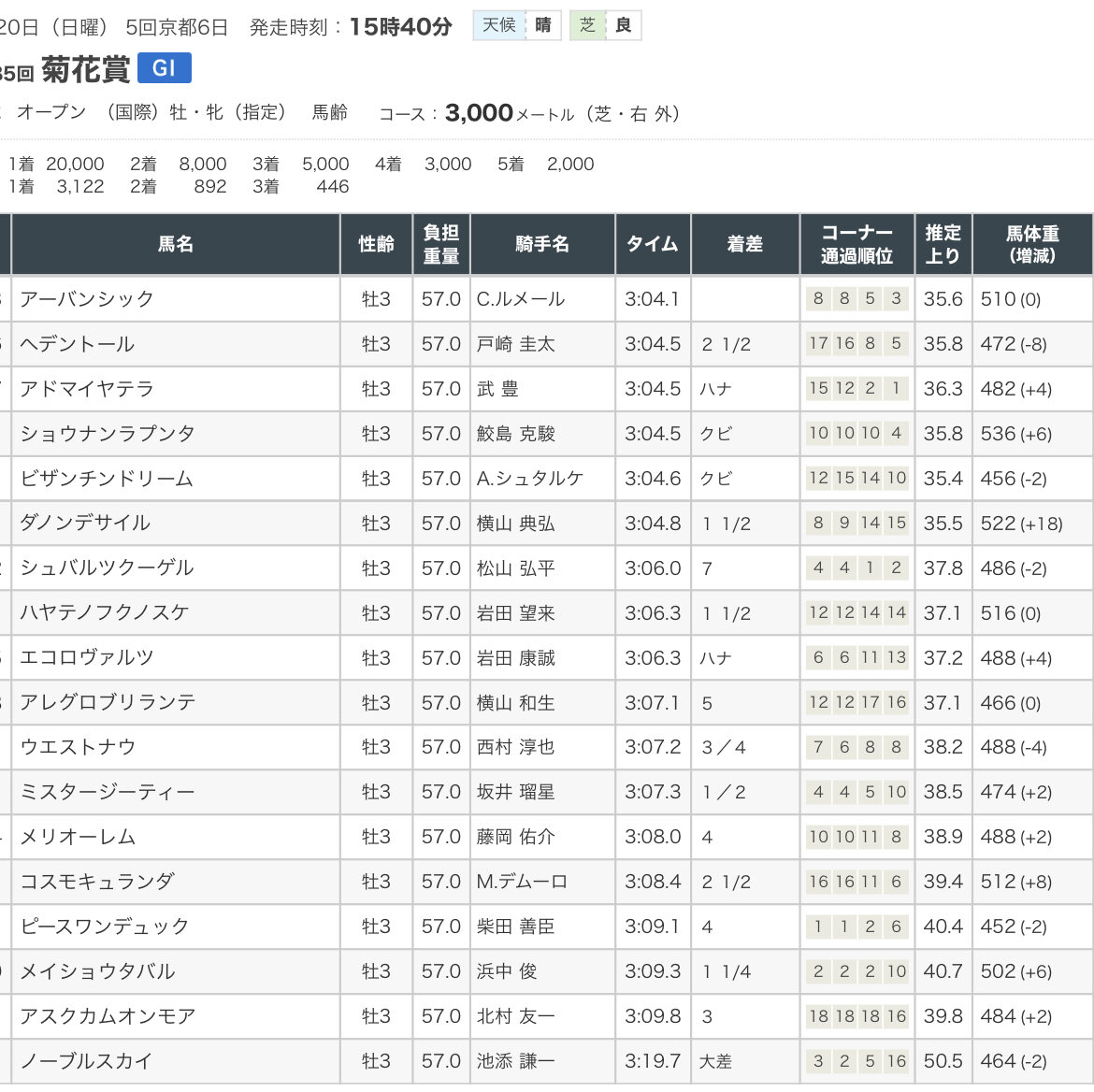
Task: Click the コーナー通過順位 column header
Action: pyautogui.click(x=856, y=244)
